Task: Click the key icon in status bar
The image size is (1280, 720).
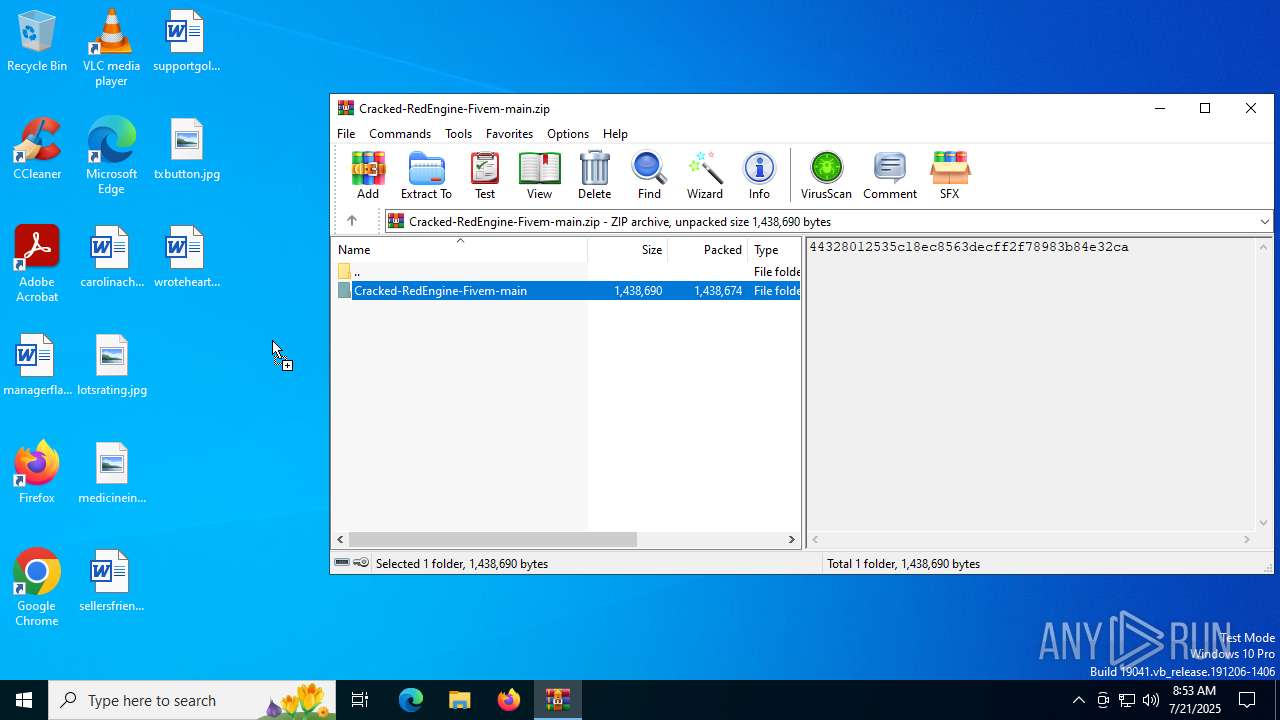Action: [x=361, y=563]
